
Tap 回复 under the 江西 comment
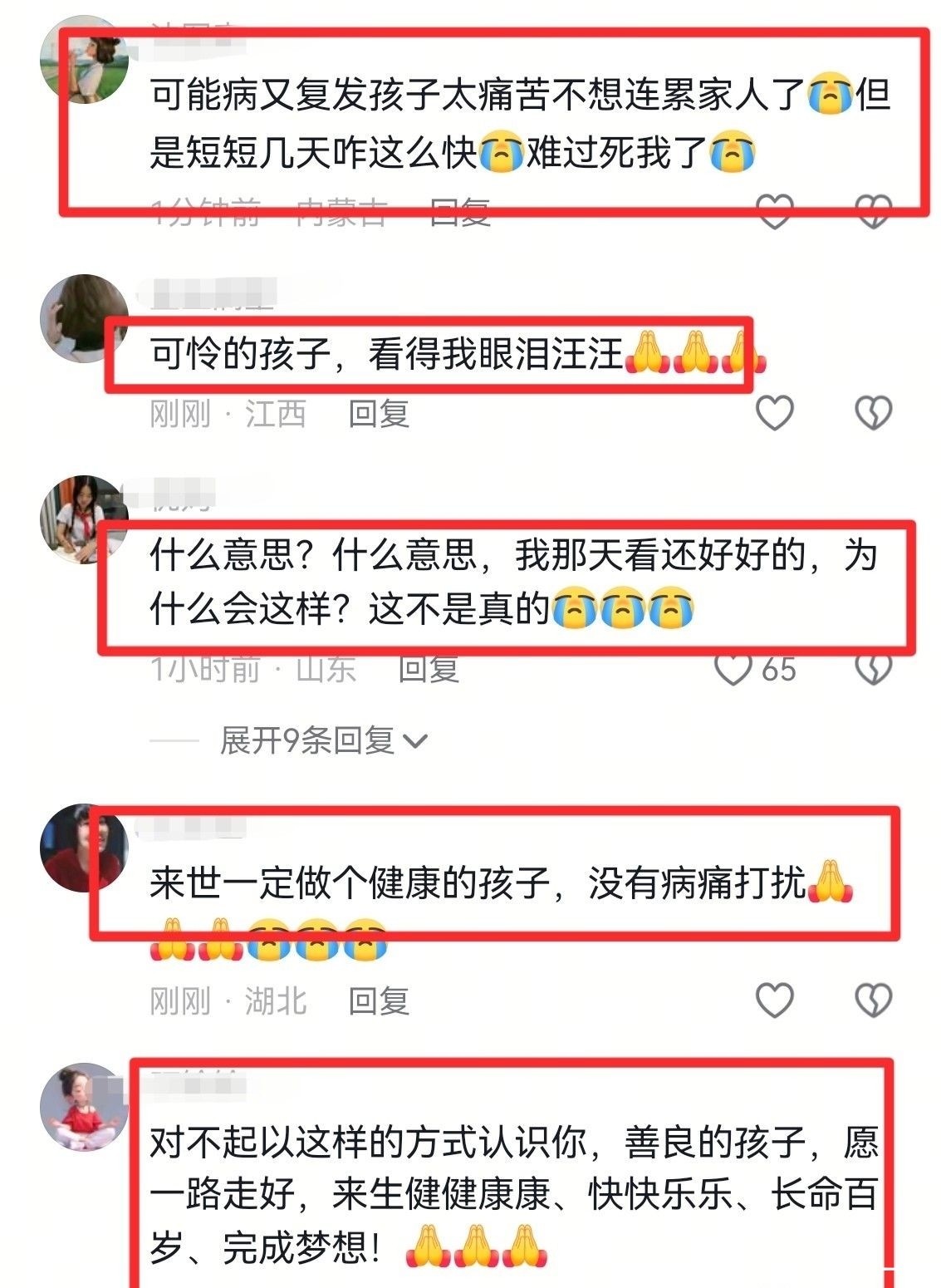(x=379, y=413)
